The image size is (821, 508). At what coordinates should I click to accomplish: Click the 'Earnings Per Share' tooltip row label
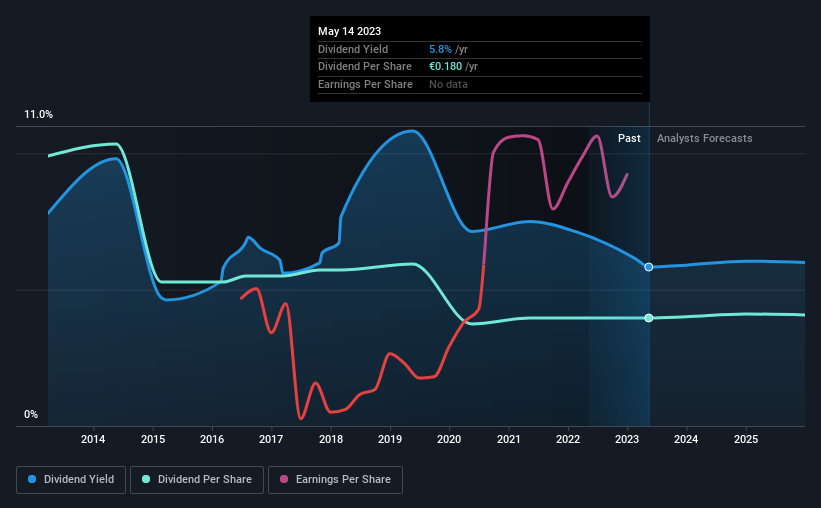pyautogui.click(x=365, y=84)
